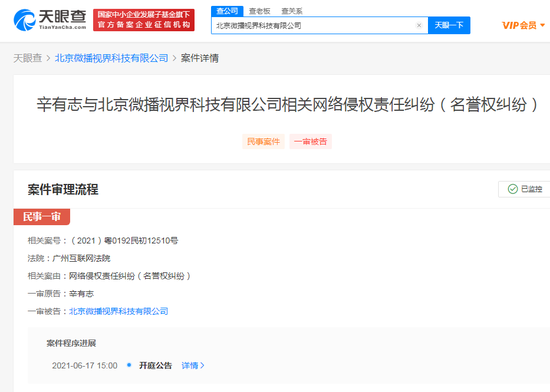Click the 相关案由 cause-of-action line
The width and height of the screenshot is (550, 392).
109,276
